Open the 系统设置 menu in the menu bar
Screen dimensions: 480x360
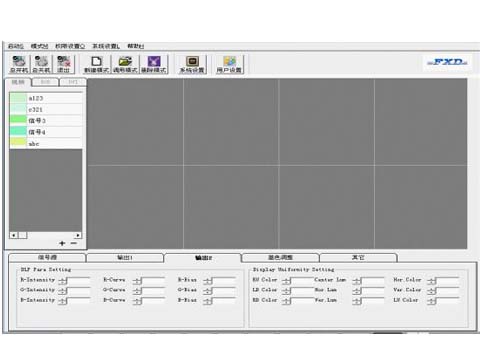(x=106, y=46)
